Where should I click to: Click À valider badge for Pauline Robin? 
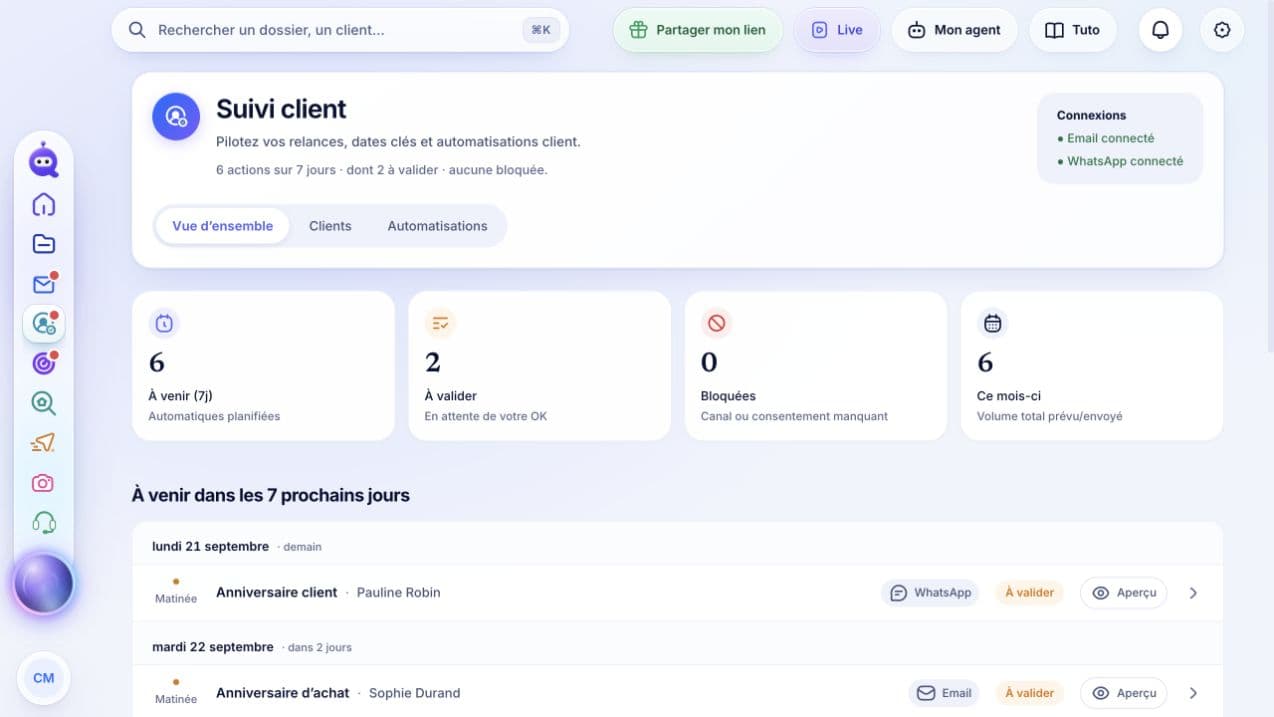pos(1029,593)
